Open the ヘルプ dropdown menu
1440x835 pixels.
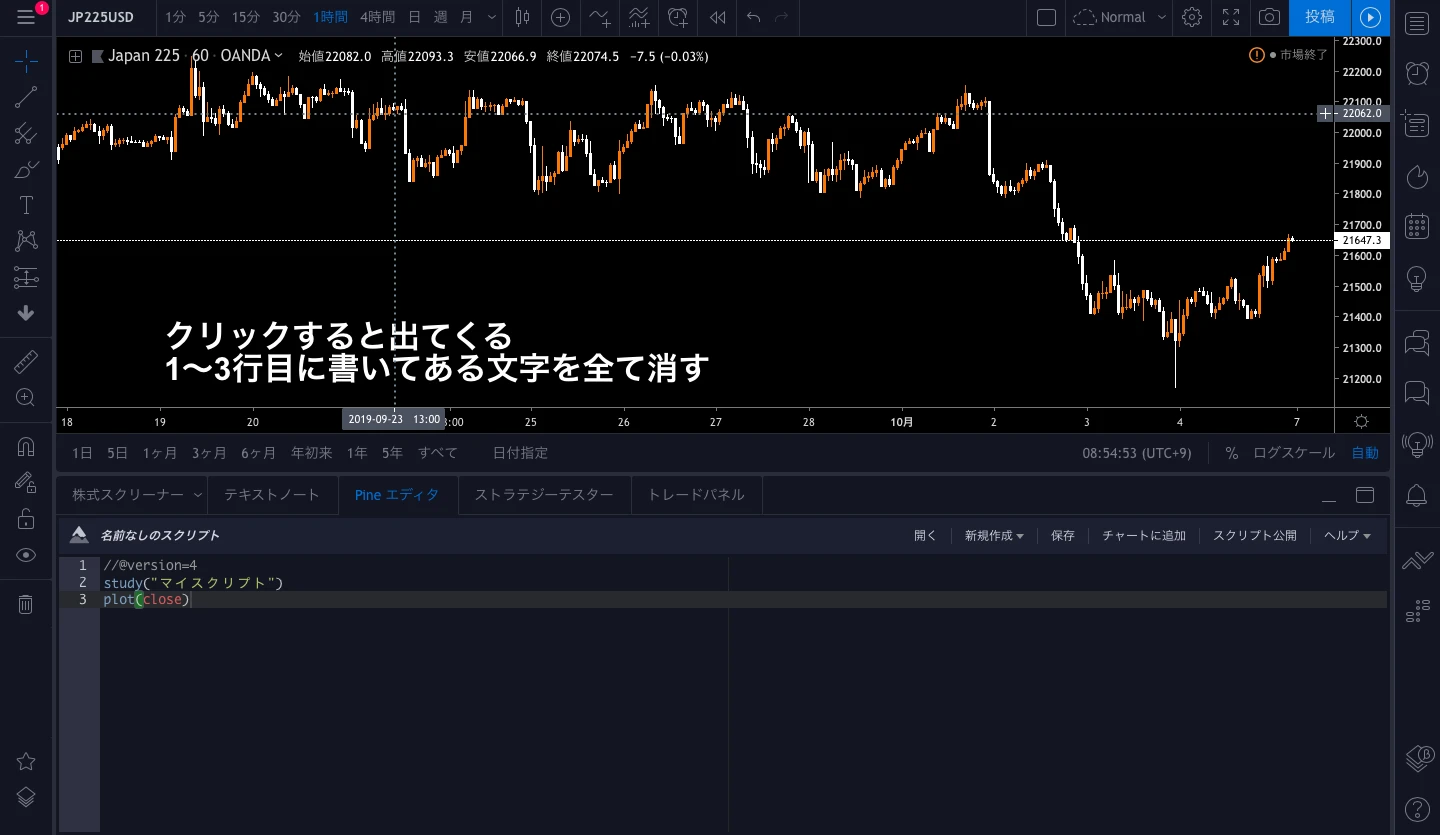pyautogui.click(x=1346, y=535)
